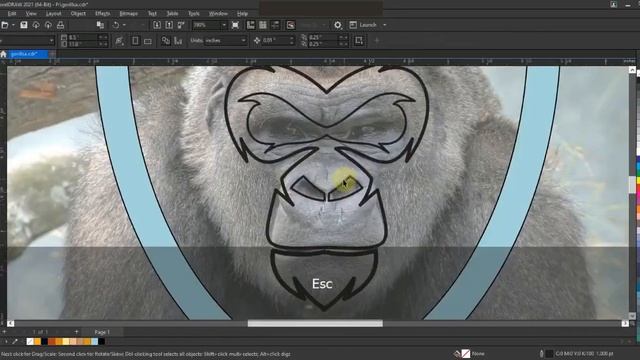Click the Welcome screen home icon
640x360 pixels.
(x=4, y=54)
